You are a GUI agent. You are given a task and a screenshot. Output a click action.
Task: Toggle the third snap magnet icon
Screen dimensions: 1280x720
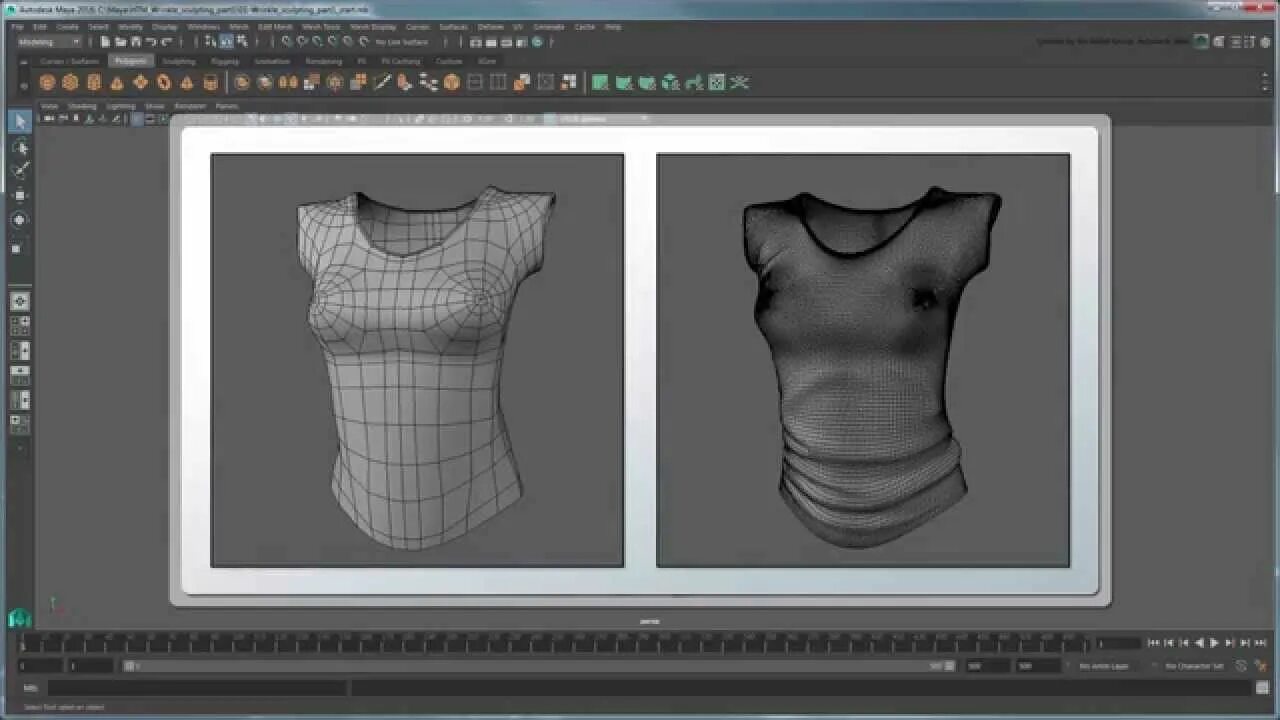pyautogui.click(x=317, y=42)
